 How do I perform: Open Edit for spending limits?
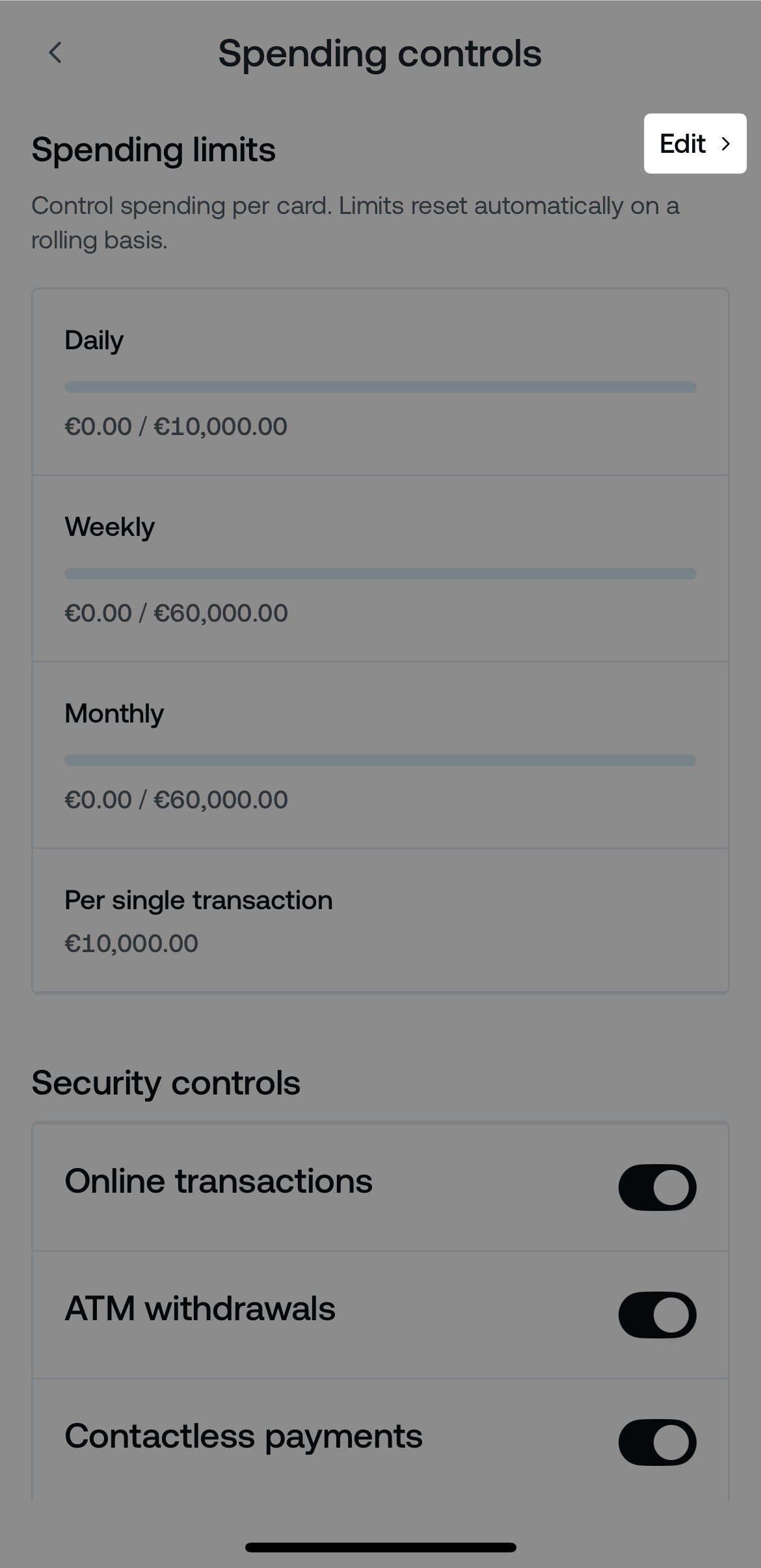(x=695, y=144)
